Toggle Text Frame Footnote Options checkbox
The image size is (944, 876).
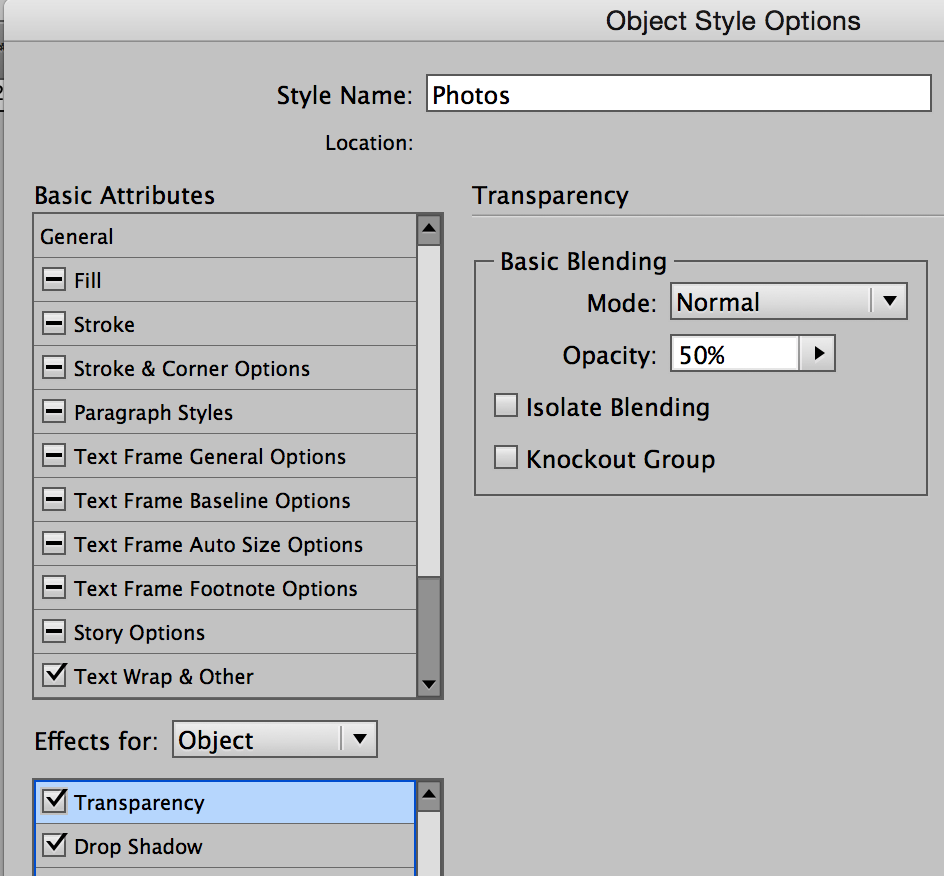coord(54,588)
